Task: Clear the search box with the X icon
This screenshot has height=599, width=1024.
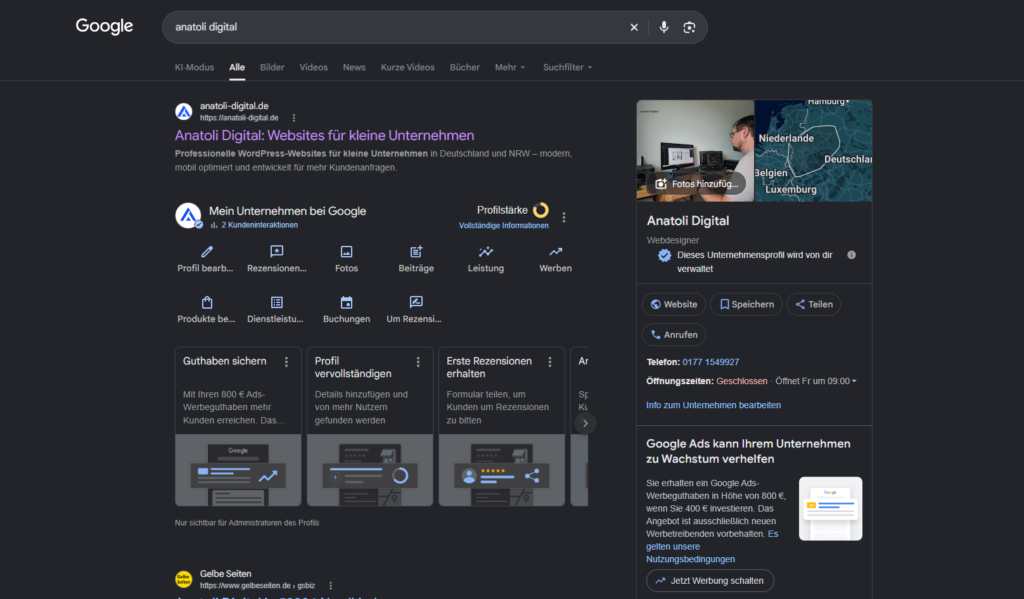Action: 633,27
